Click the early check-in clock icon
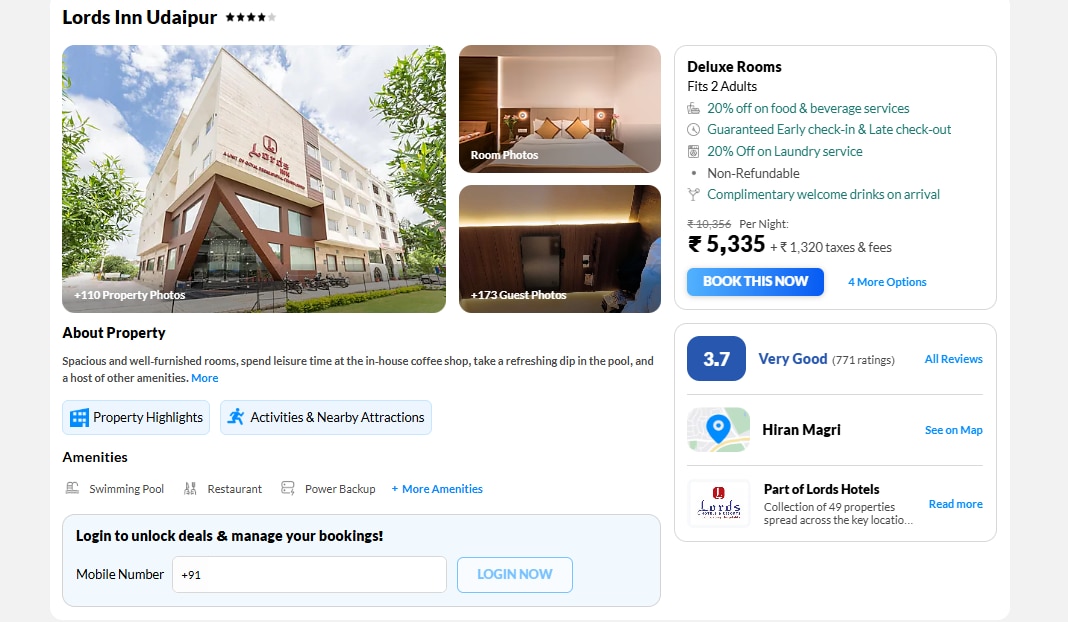Image resolution: width=1068 pixels, height=622 pixels. [x=693, y=129]
